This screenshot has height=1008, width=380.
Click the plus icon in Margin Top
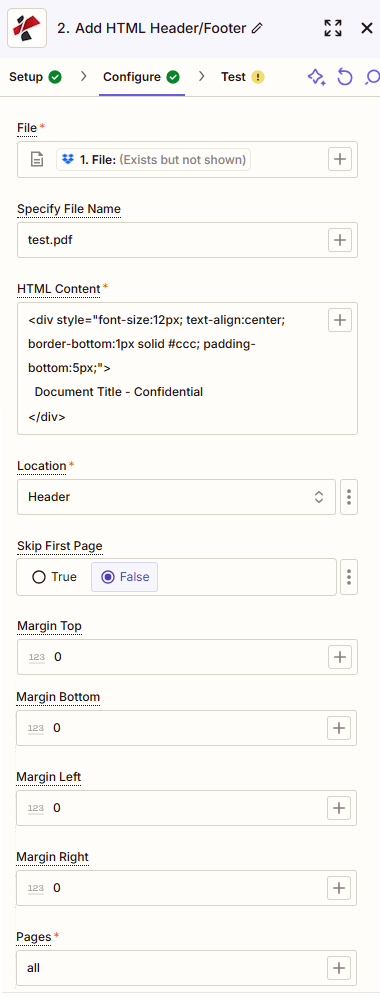pos(339,657)
